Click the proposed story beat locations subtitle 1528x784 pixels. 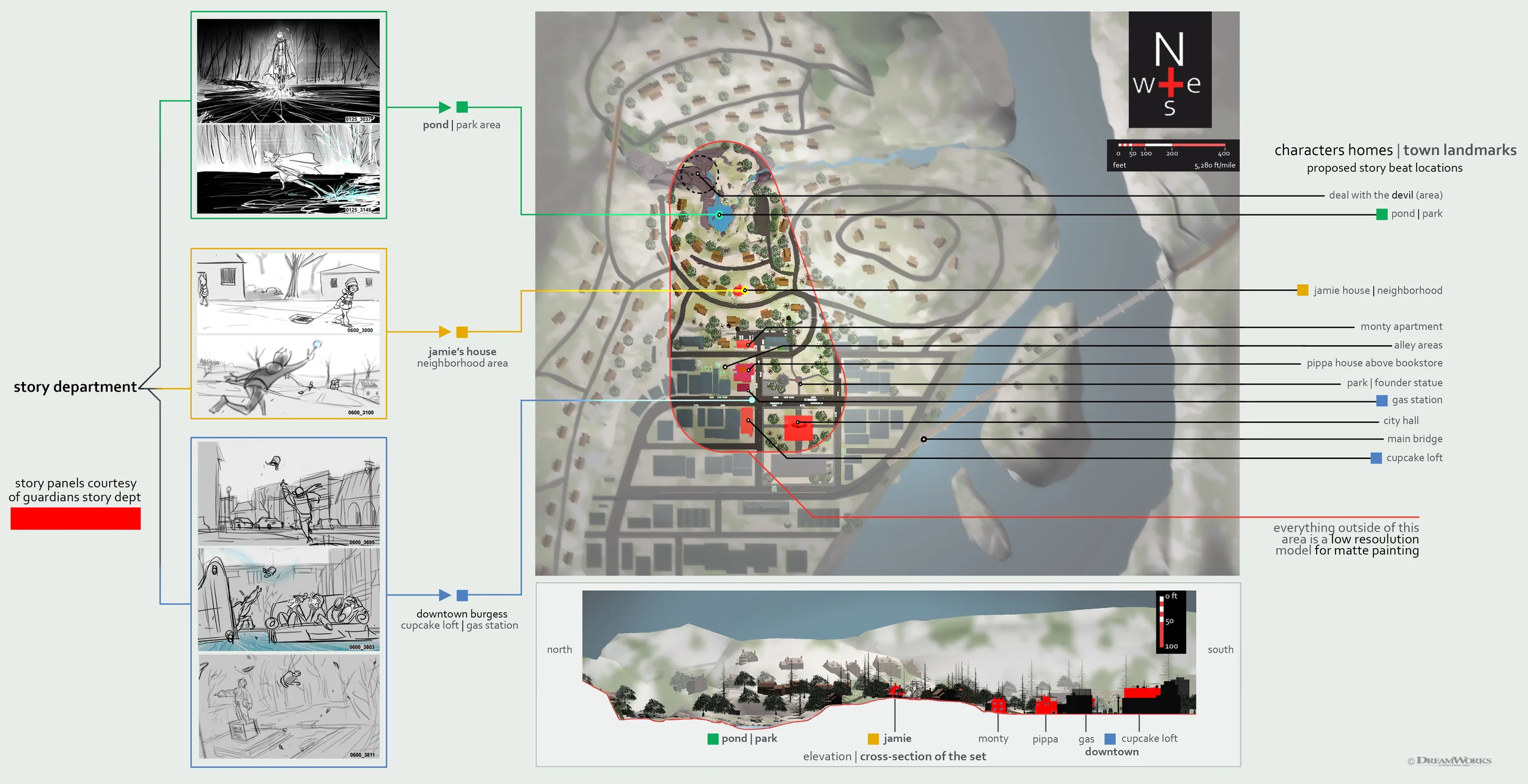(x=1384, y=168)
